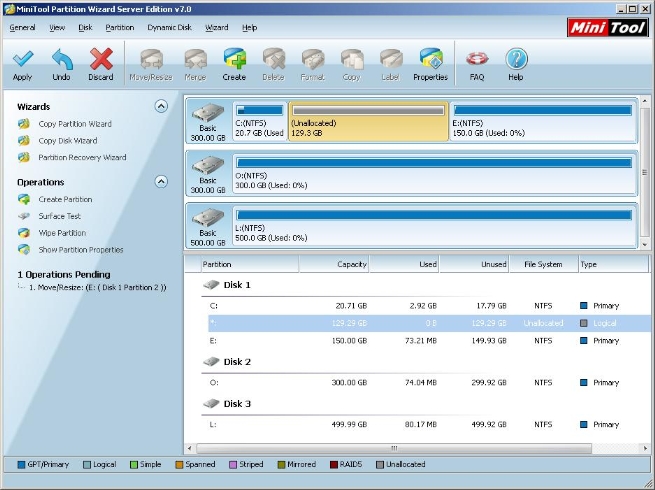This screenshot has width=655, height=490.
Task: Select the C: row in partition list
Action: point(429,306)
